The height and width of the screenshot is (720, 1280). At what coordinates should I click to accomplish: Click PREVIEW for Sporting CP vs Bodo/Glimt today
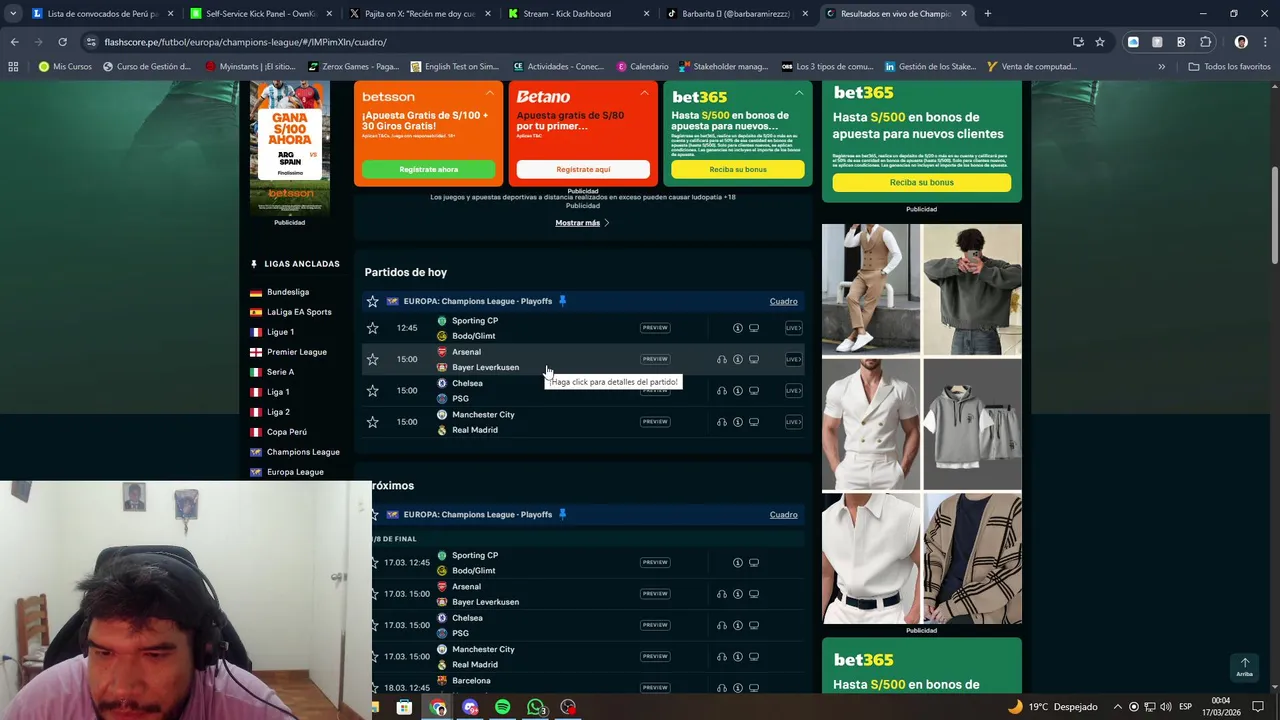(655, 328)
